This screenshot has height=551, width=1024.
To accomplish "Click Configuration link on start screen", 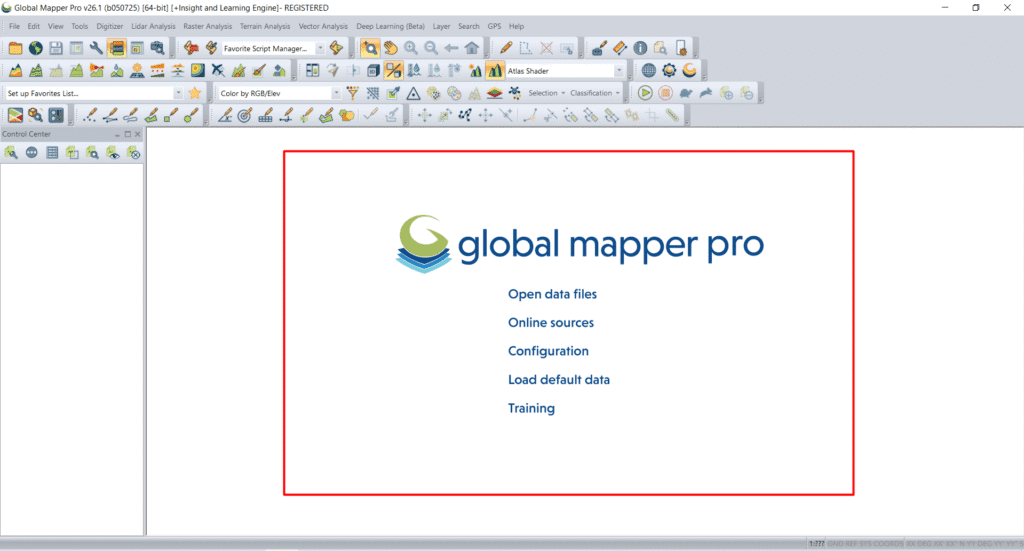I will [x=549, y=351].
